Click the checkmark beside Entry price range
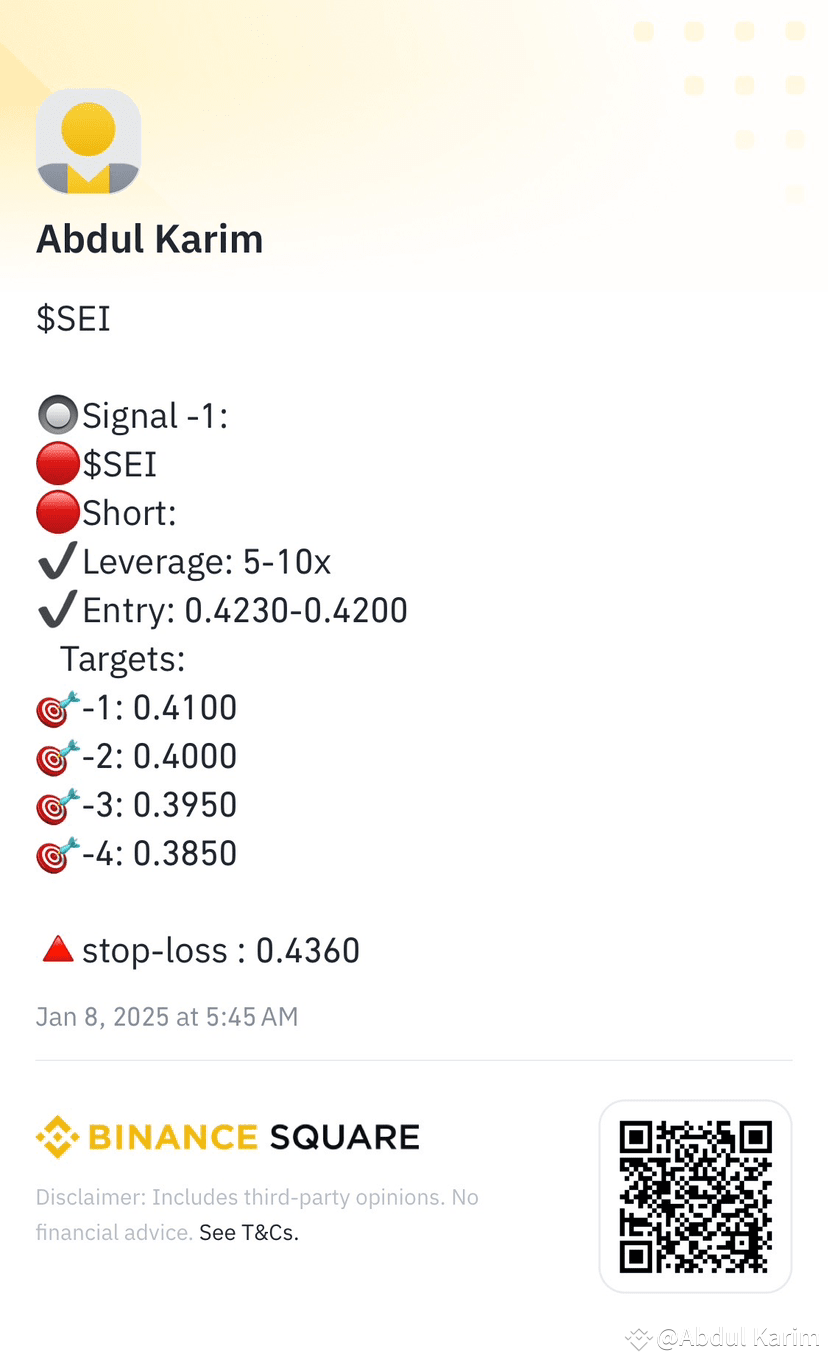 click(57, 610)
